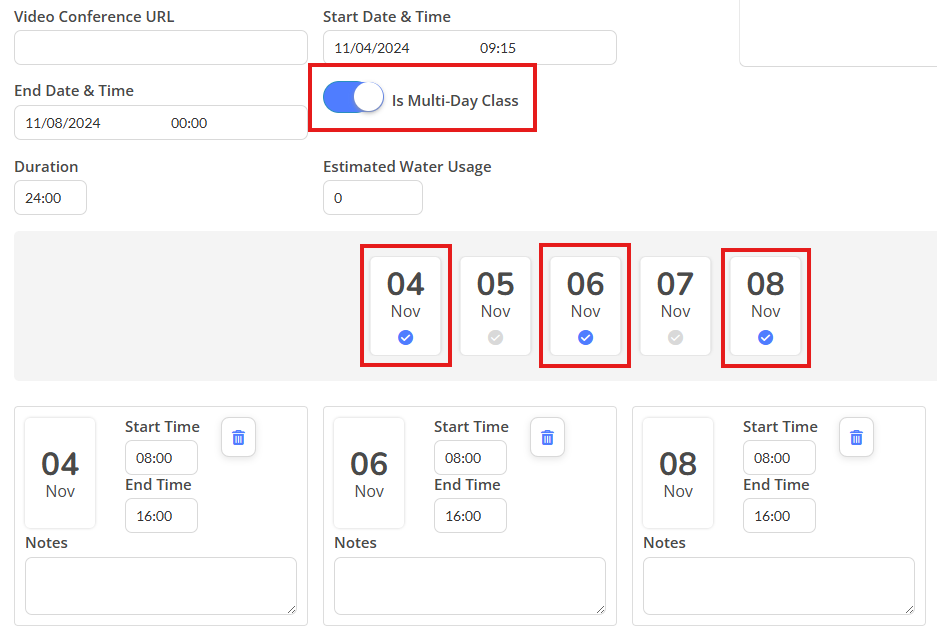Delete the 04 Nov session card

[238, 437]
